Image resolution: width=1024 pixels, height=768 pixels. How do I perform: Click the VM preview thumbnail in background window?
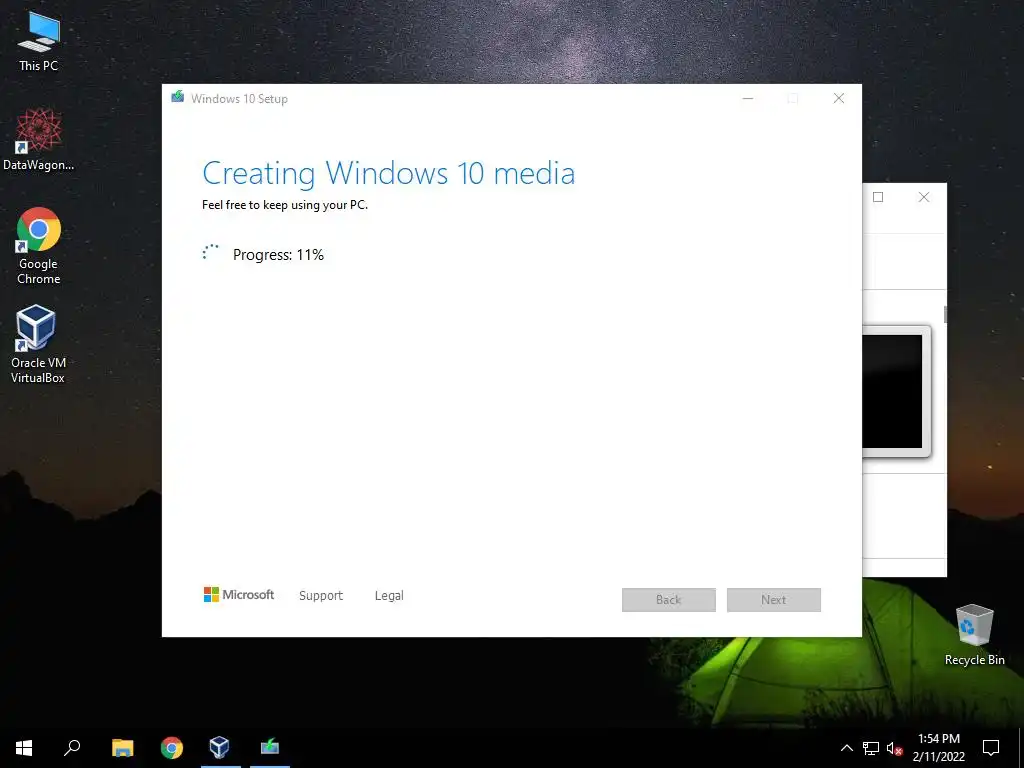tap(896, 391)
